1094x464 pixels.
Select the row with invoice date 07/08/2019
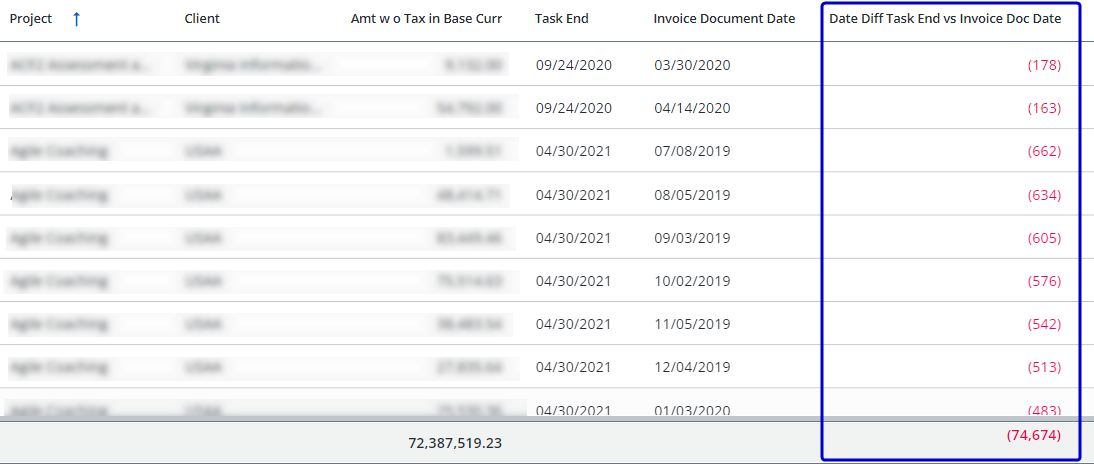pos(692,151)
